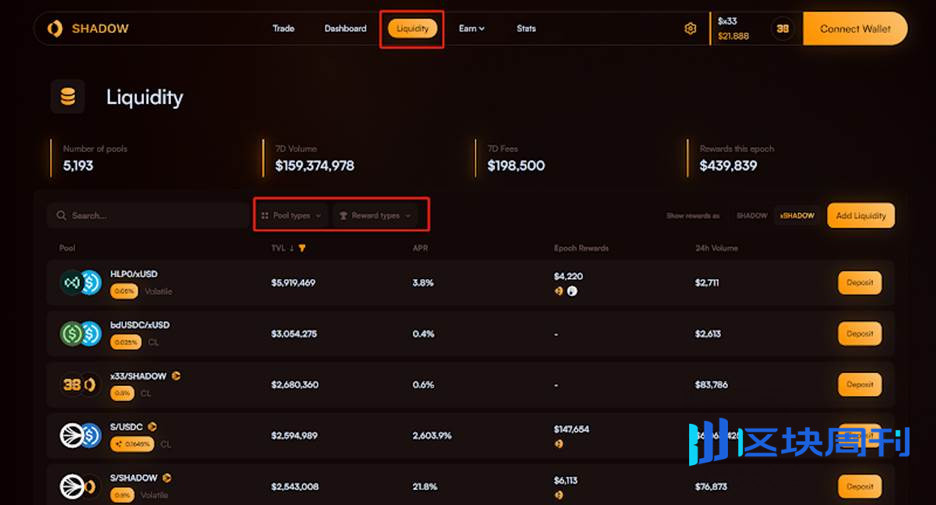Click the 0.025% fee badge for bdUSDC/xUSD

(x=126, y=342)
